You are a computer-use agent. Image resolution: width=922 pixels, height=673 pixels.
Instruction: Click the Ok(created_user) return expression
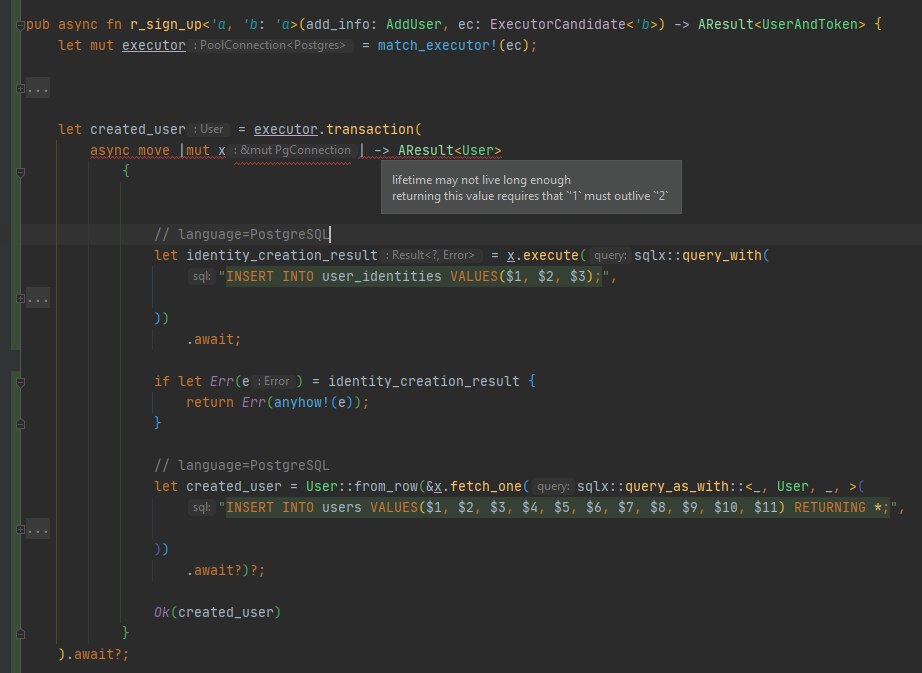click(x=217, y=612)
